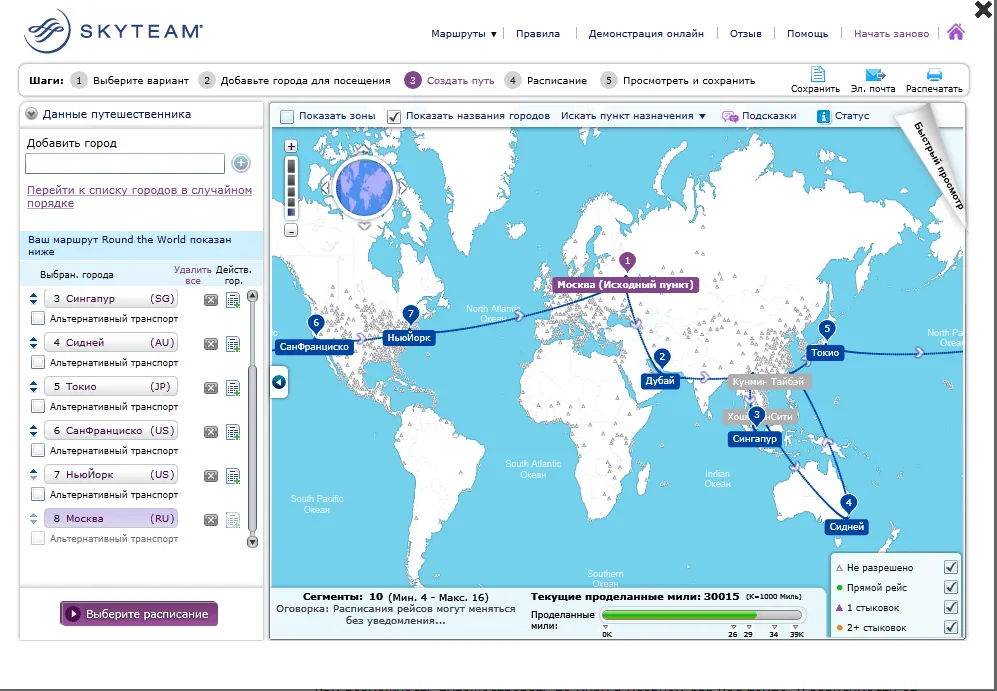The width and height of the screenshot is (997, 691).
Task: Open the Маршруты dropdown menu
Action: point(464,34)
